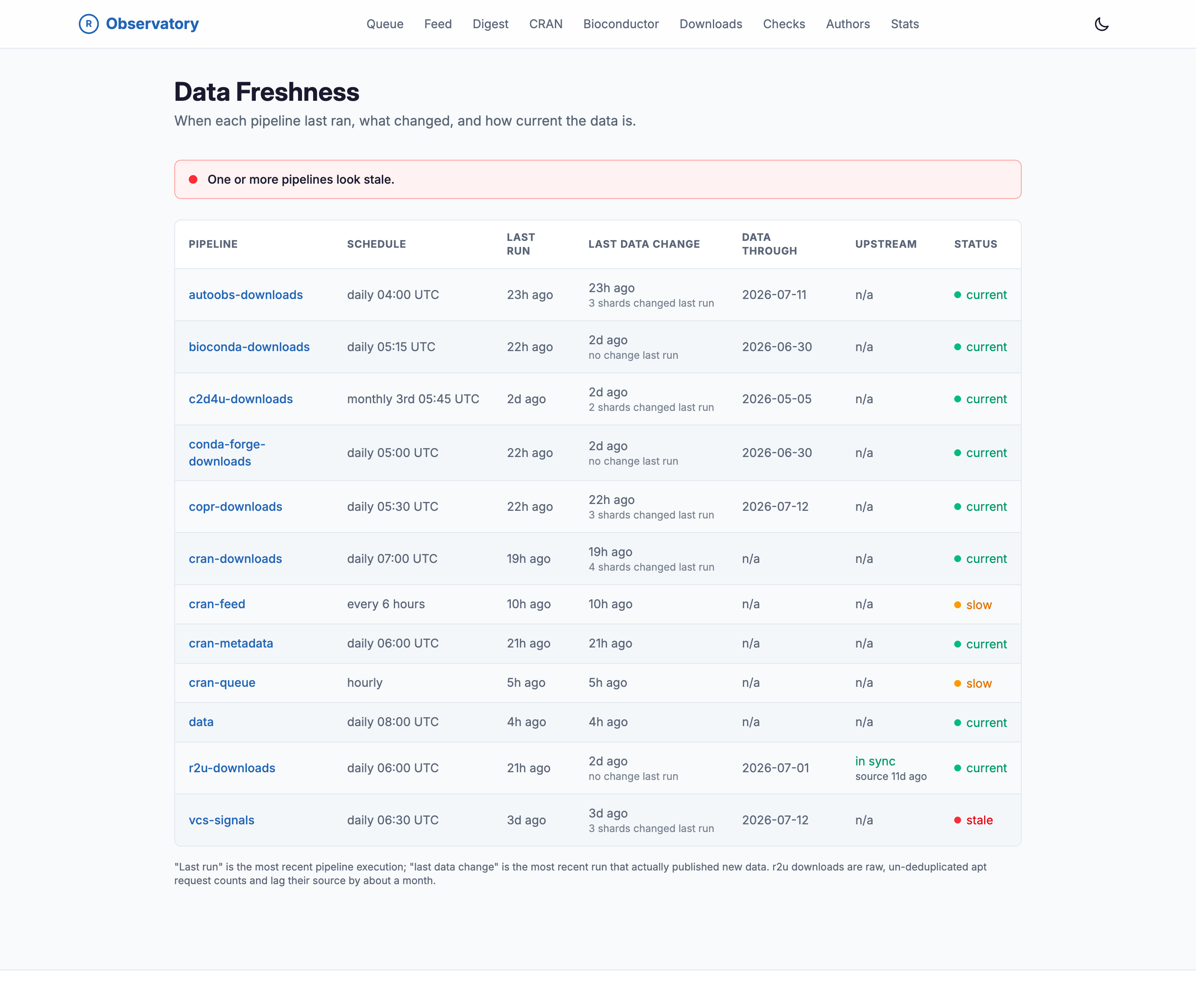1196x1008 pixels.
Task: Click the LAST RUN column header
Action: (521, 244)
